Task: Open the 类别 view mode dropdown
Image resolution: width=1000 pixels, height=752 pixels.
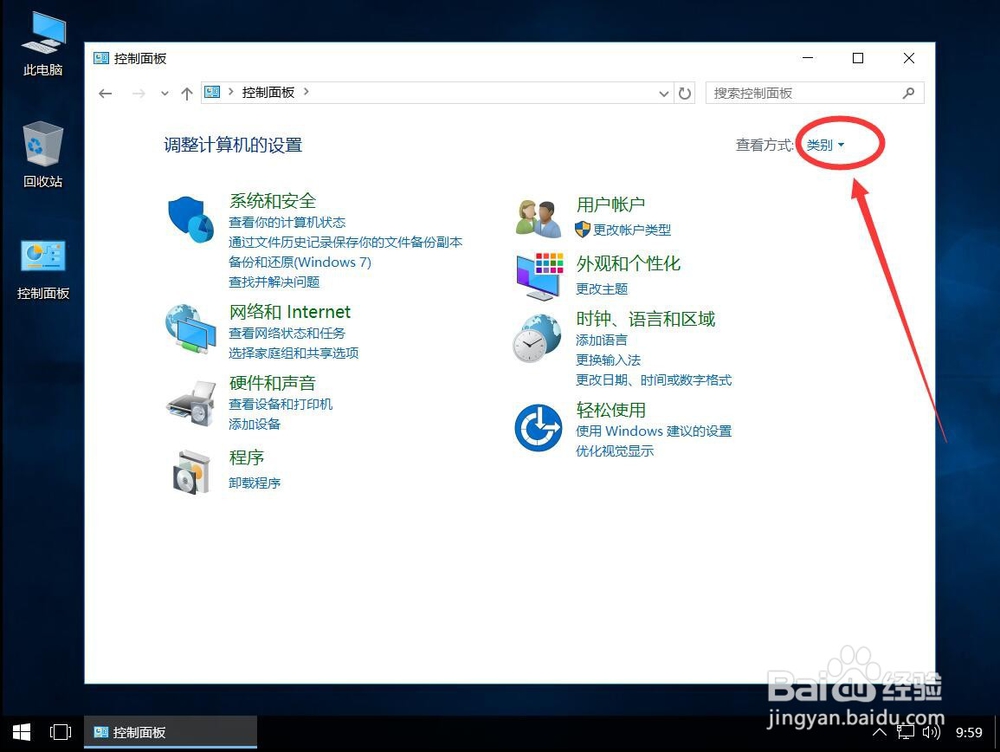Action: 822,144
